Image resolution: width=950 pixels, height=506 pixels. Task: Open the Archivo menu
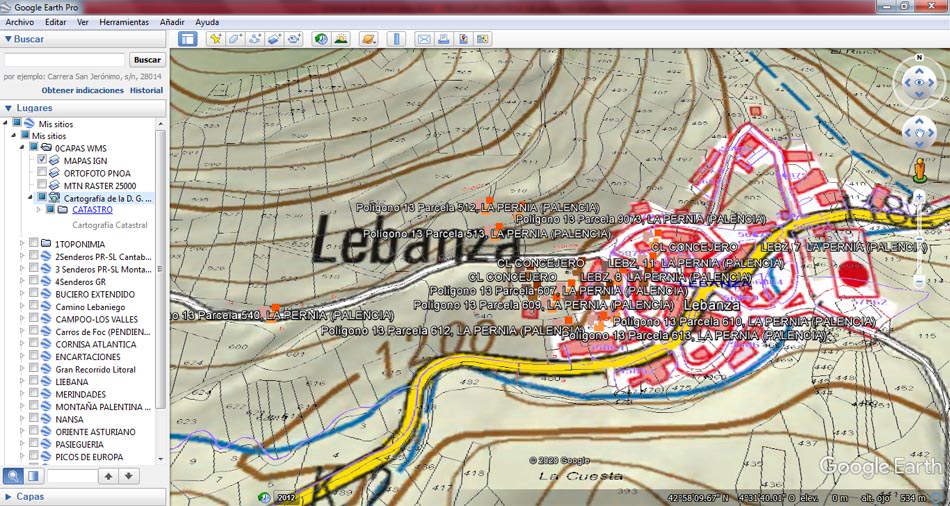pos(19,22)
